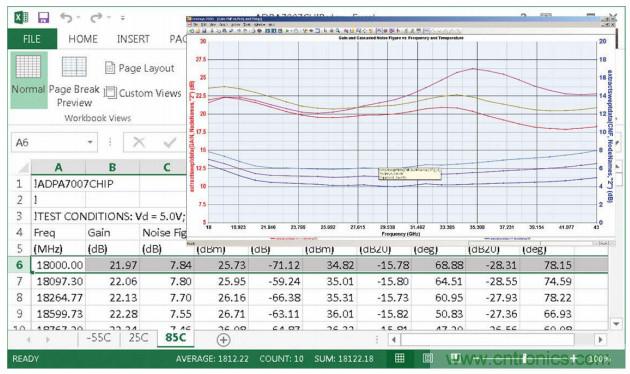Image resolution: width=630 pixels, height=374 pixels.
Task: Open the Name Box dropdown arrow
Action: 90,142
